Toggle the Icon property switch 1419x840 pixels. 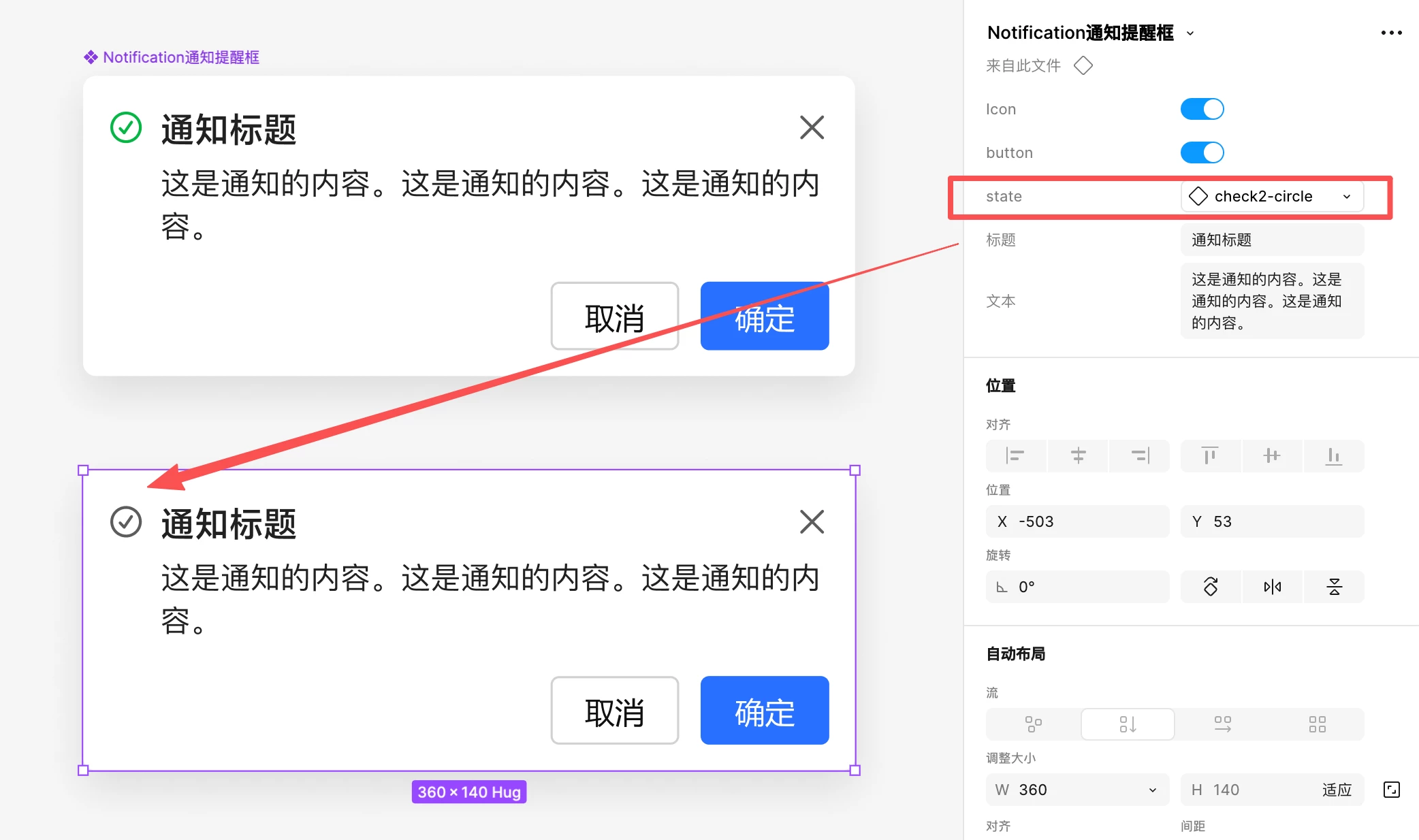point(1202,109)
